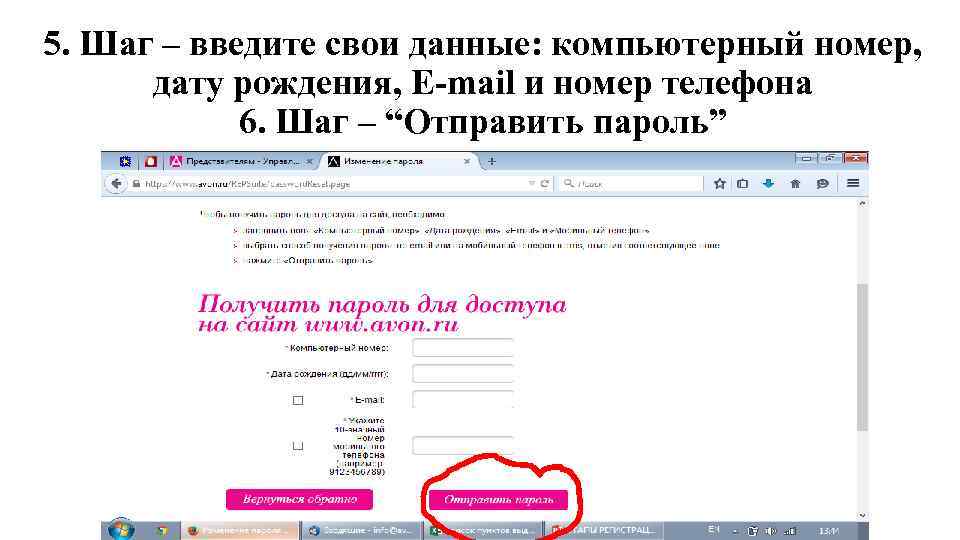Bookmark this page with the star icon

(719, 183)
